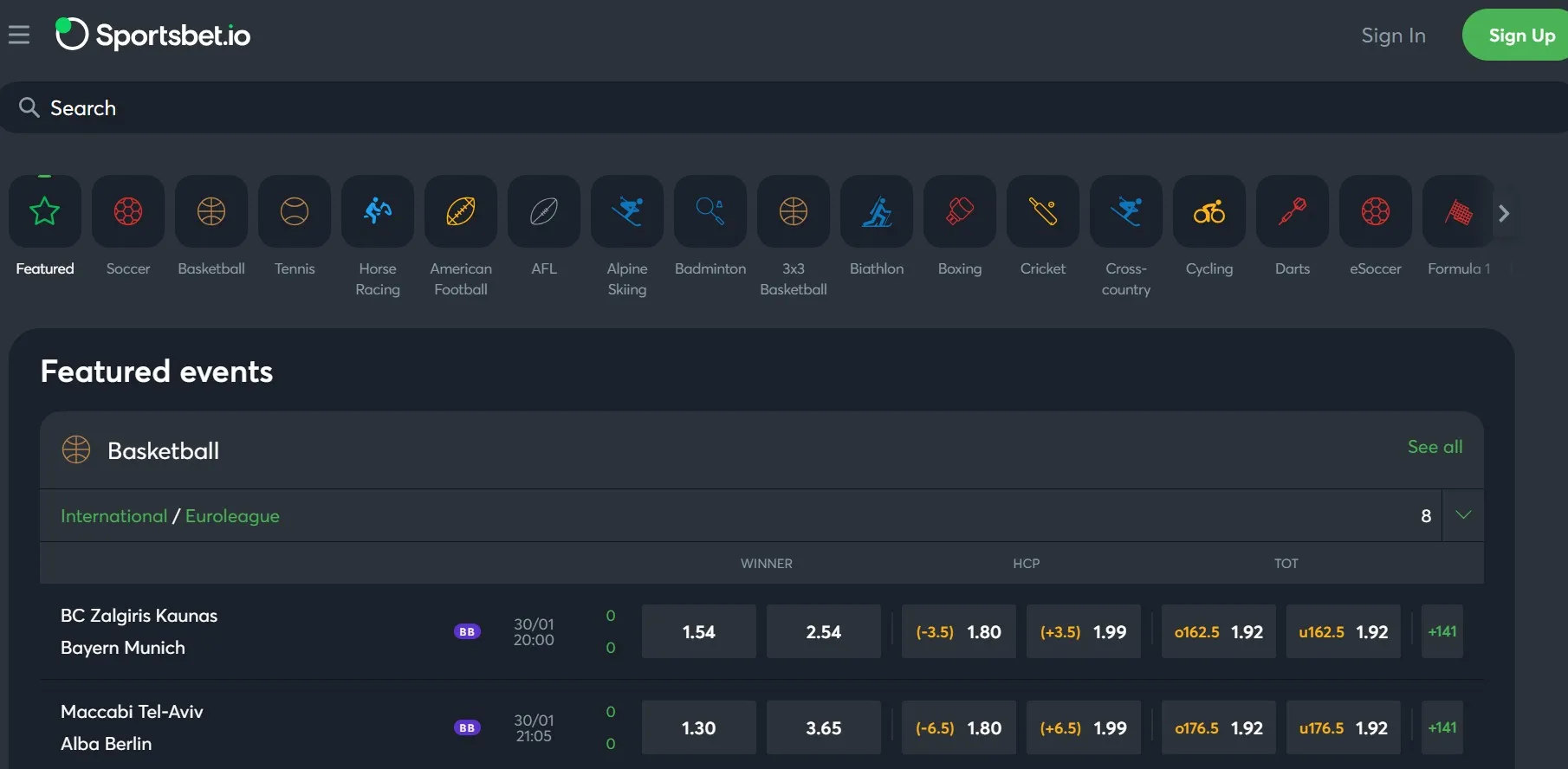
Task: Expand +141 markets for Zalgiris game
Action: pyautogui.click(x=1442, y=632)
